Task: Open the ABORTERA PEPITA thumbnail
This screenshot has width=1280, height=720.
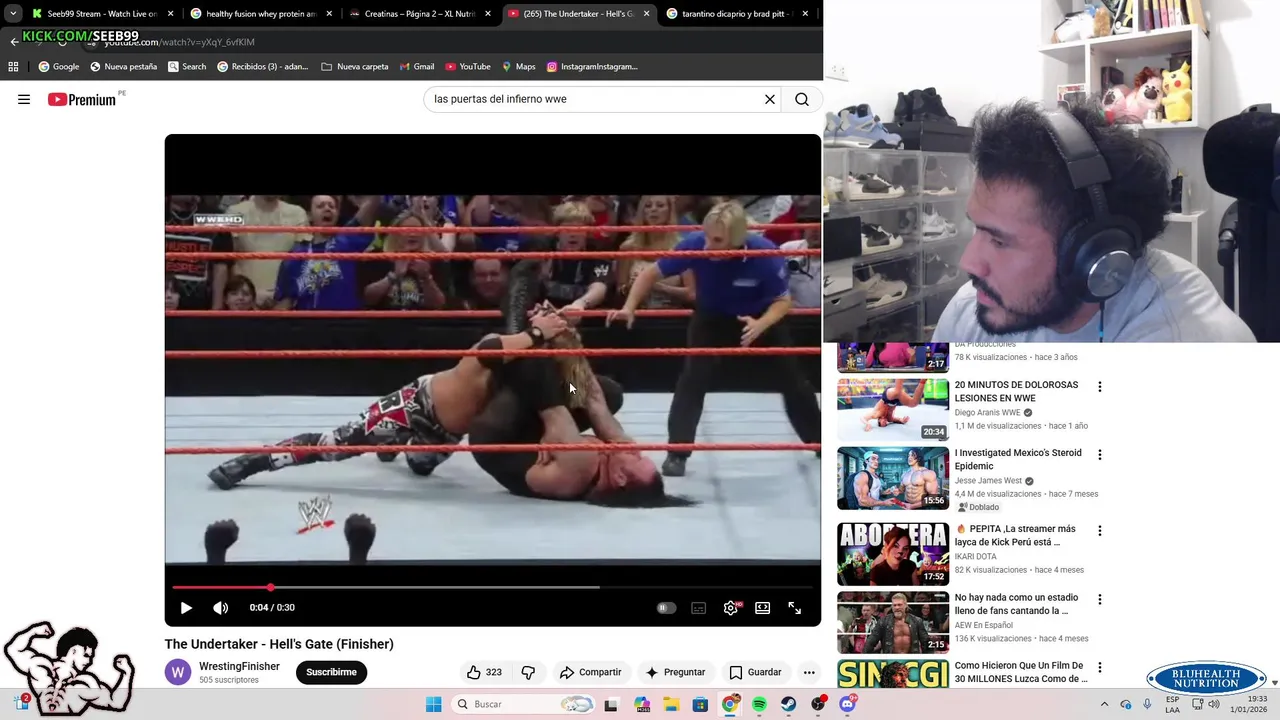Action: click(893, 554)
